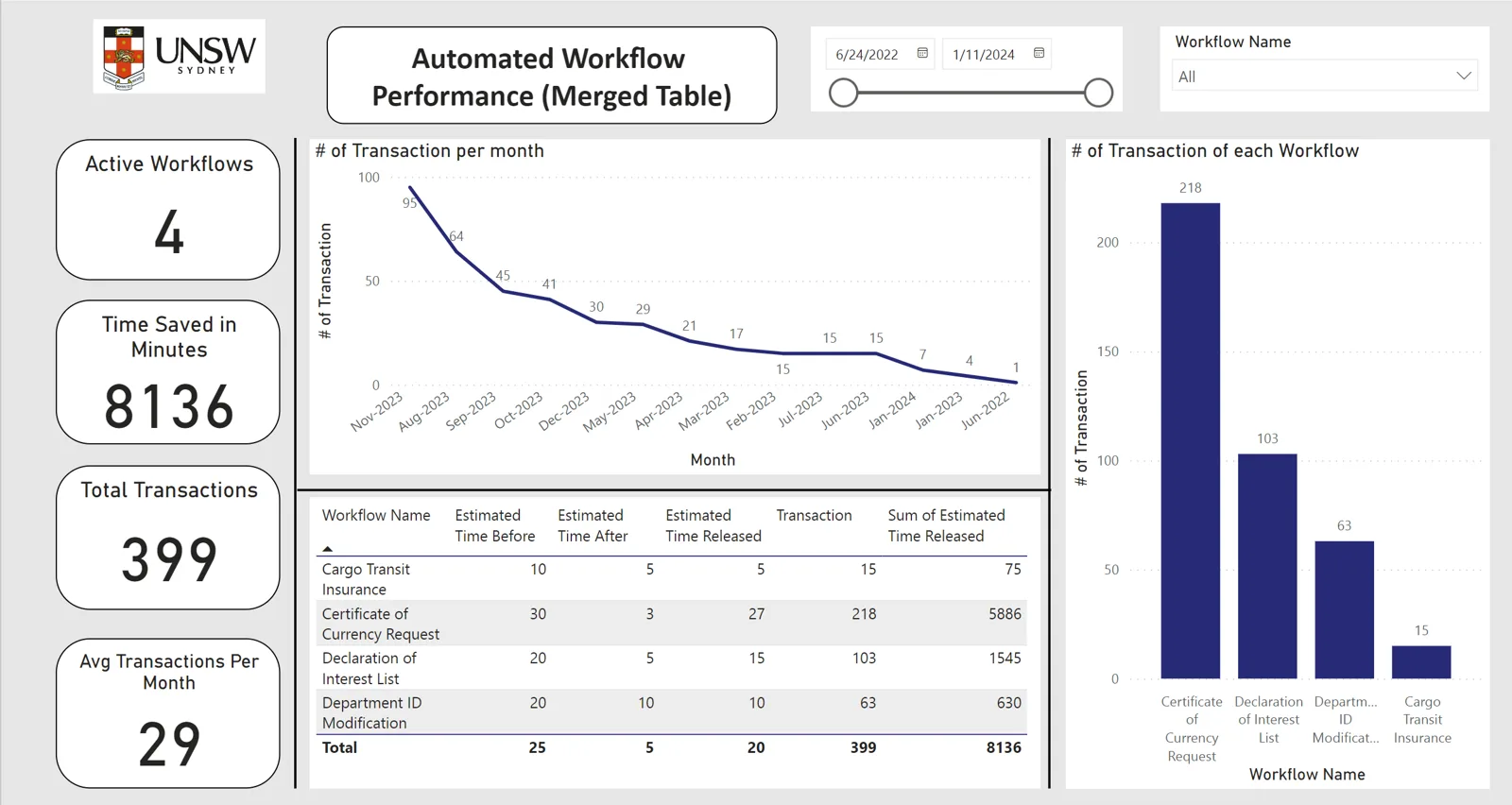The width and height of the screenshot is (1512, 805).
Task: Click the Total row label in table
Action: tap(339, 747)
